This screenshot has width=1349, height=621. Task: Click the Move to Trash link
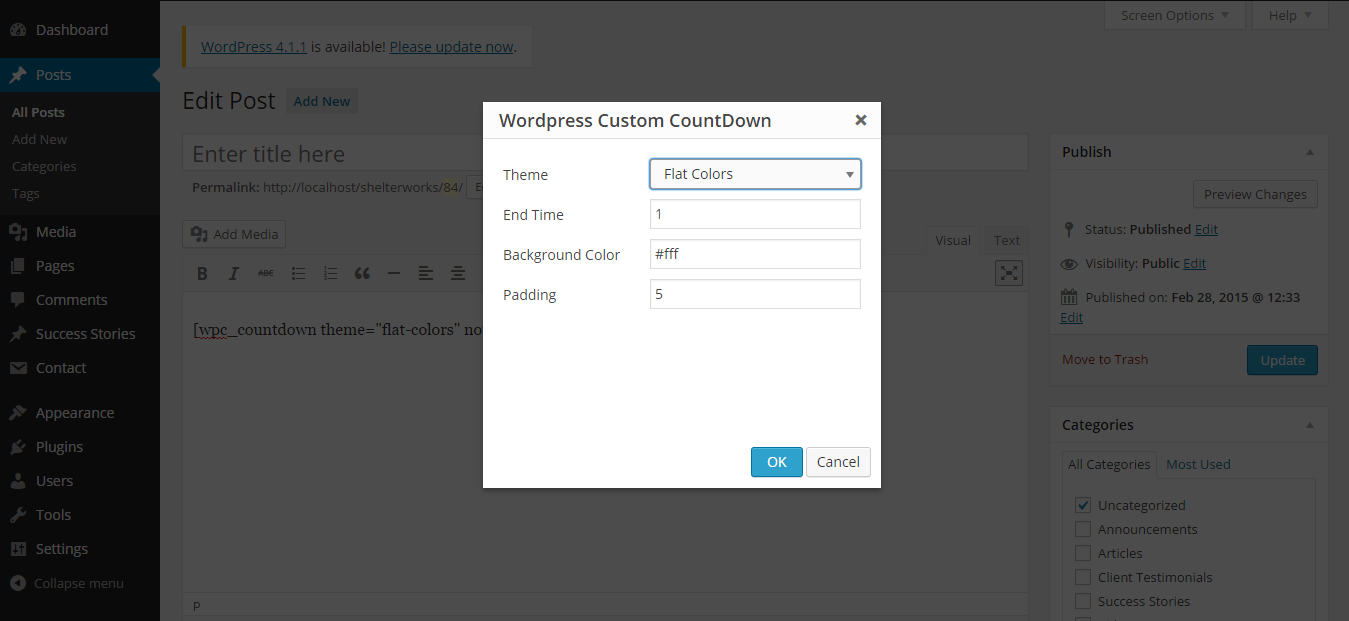(x=1105, y=359)
